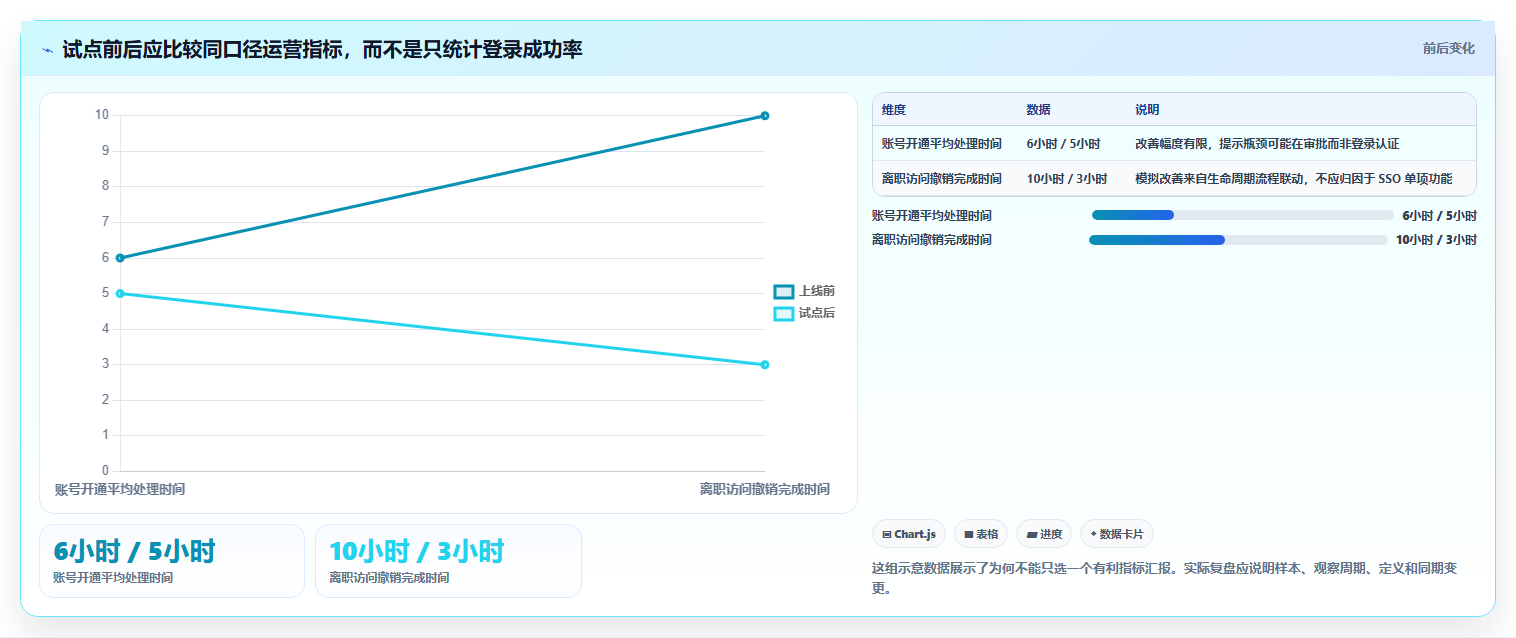This screenshot has width=1516, height=638.
Task: Open the 10小时 / 3小时 data card
Action: tap(448, 561)
